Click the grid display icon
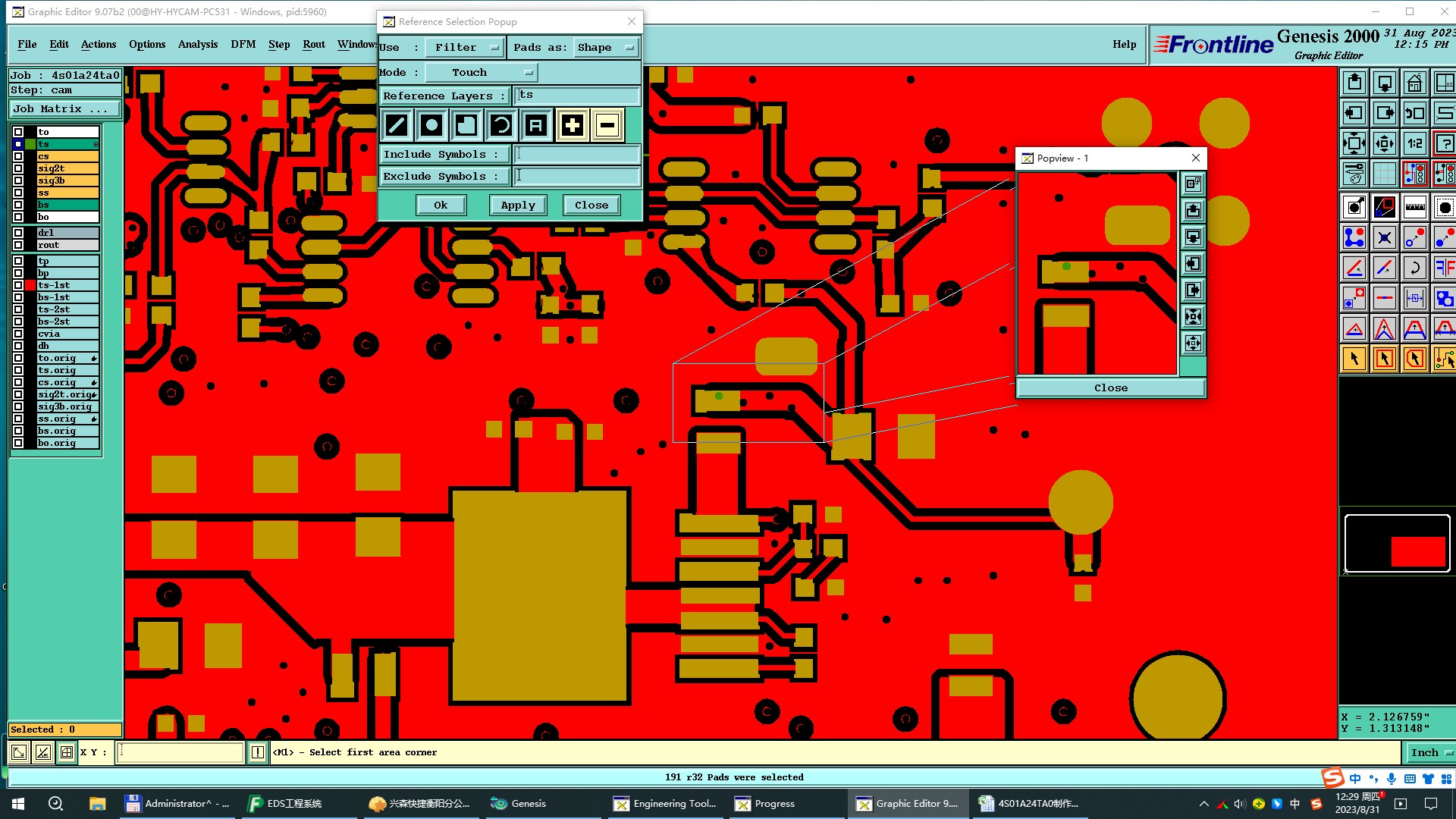The width and height of the screenshot is (1456, 819). point(1384,174)
